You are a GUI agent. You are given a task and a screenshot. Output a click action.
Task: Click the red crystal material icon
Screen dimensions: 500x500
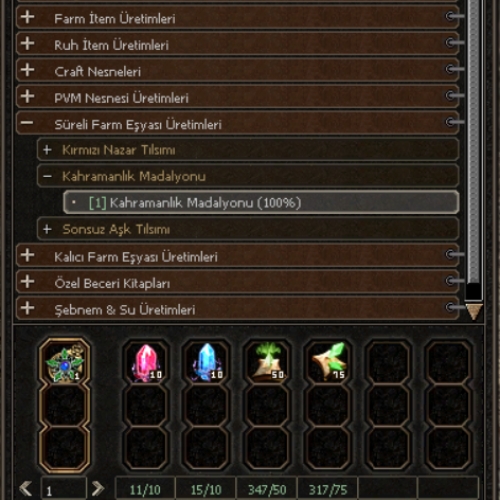coord(146,363)
